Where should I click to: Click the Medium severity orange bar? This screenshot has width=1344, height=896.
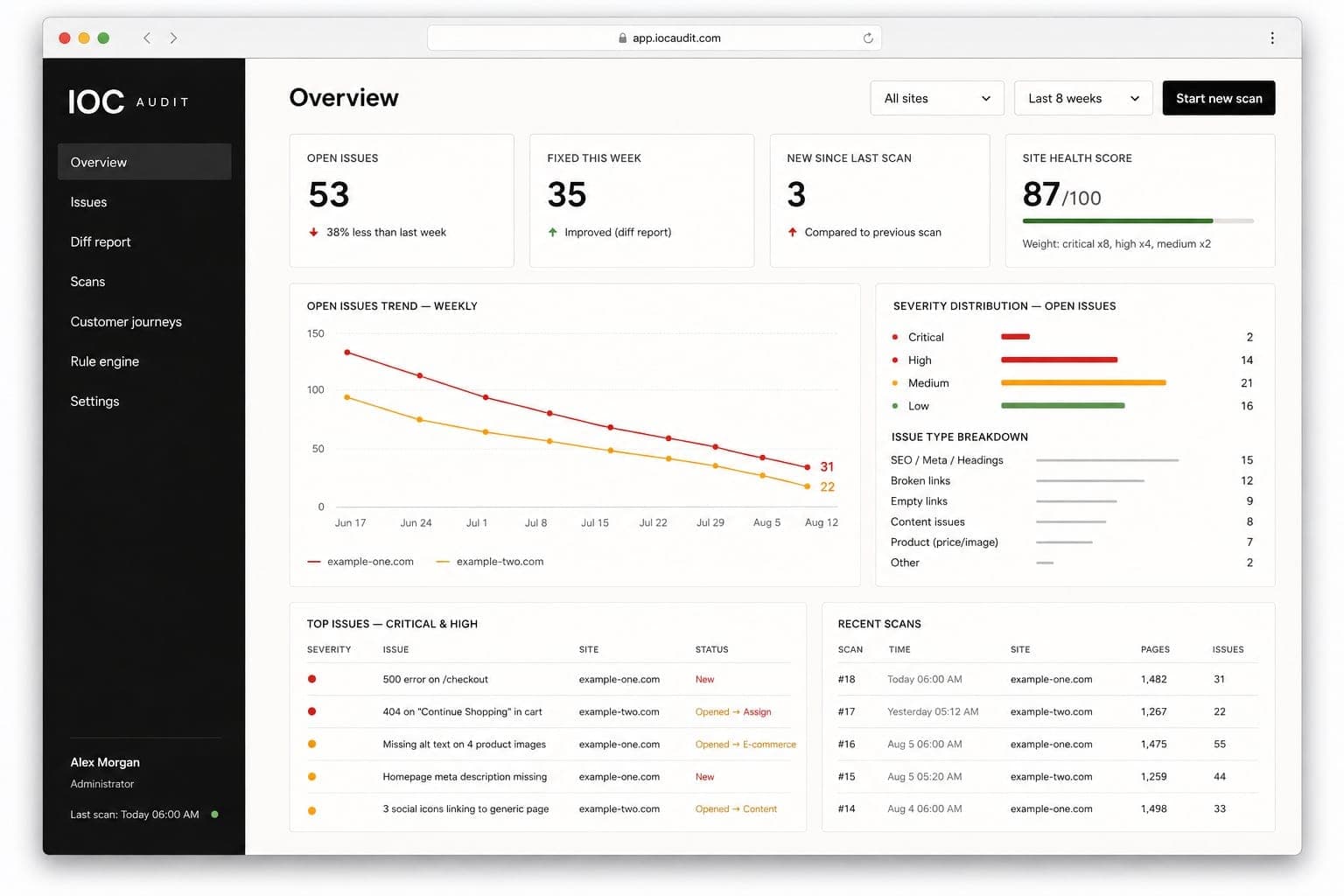tap(1083, 383)
